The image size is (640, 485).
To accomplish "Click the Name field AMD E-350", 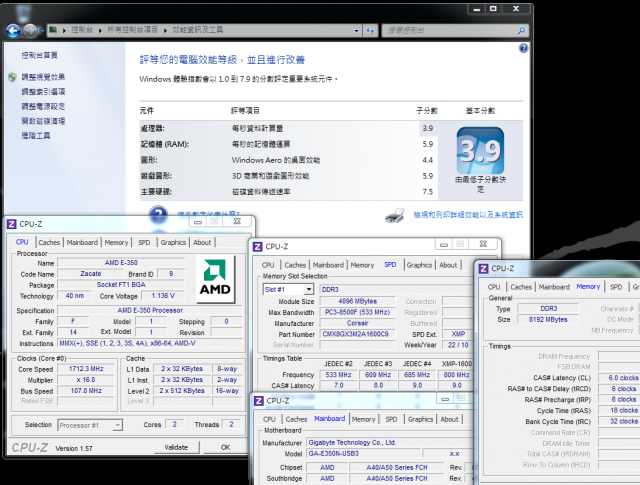I will click(x=121, y=263).
